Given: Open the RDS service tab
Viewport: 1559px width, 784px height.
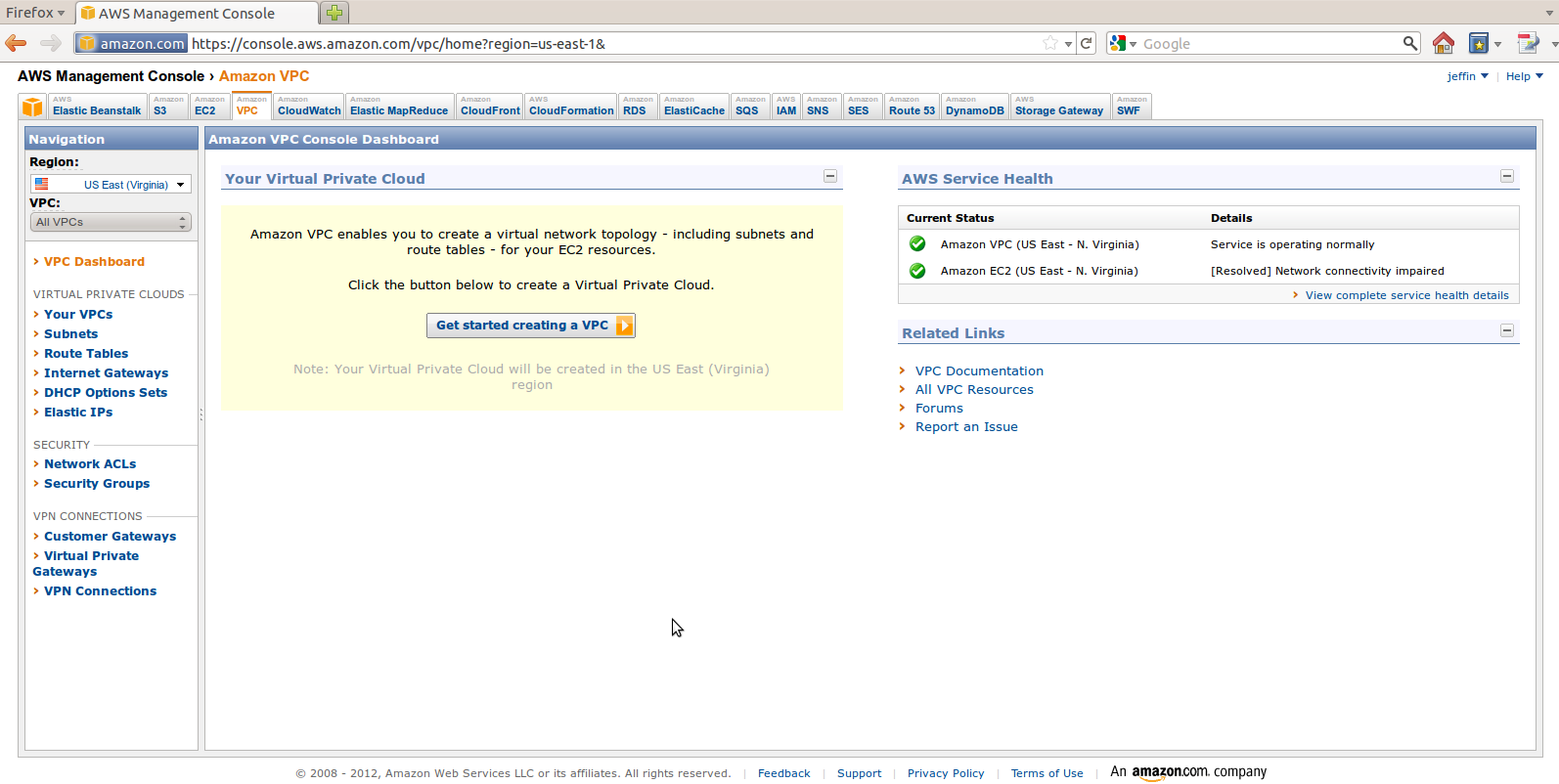Looking at the screenshot, I should point(638,107).
